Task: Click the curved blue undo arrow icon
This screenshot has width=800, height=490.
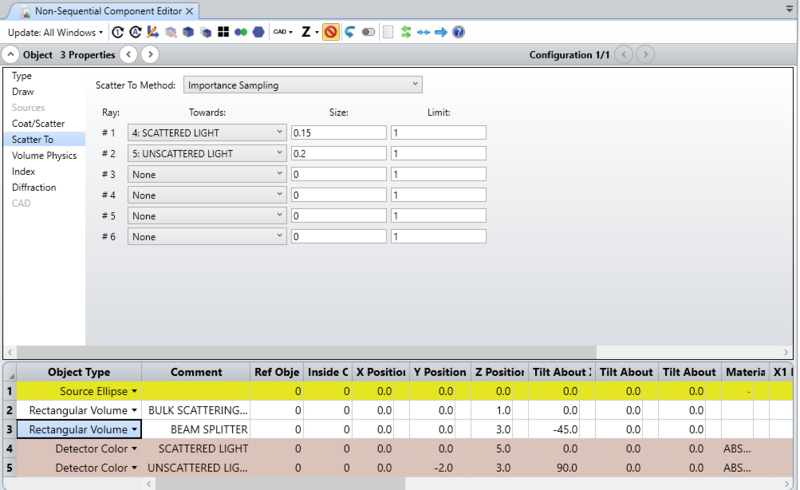Action: tap(349, 32)
